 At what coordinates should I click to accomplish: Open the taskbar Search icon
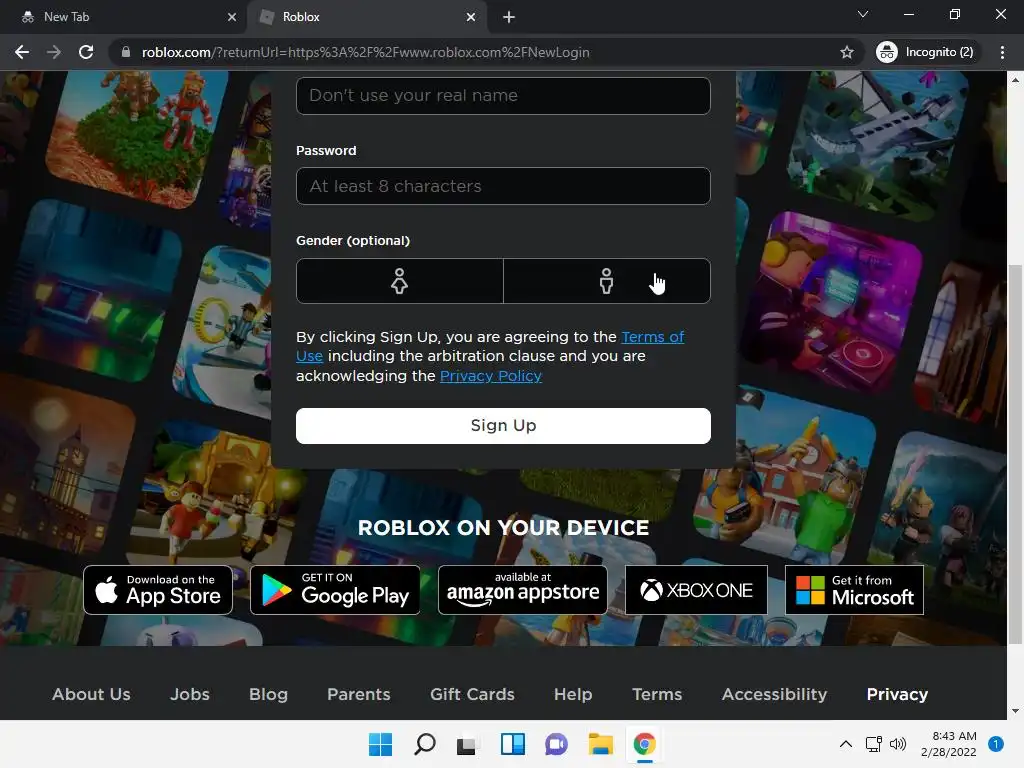pyautogui.click(x=424, y=744)
